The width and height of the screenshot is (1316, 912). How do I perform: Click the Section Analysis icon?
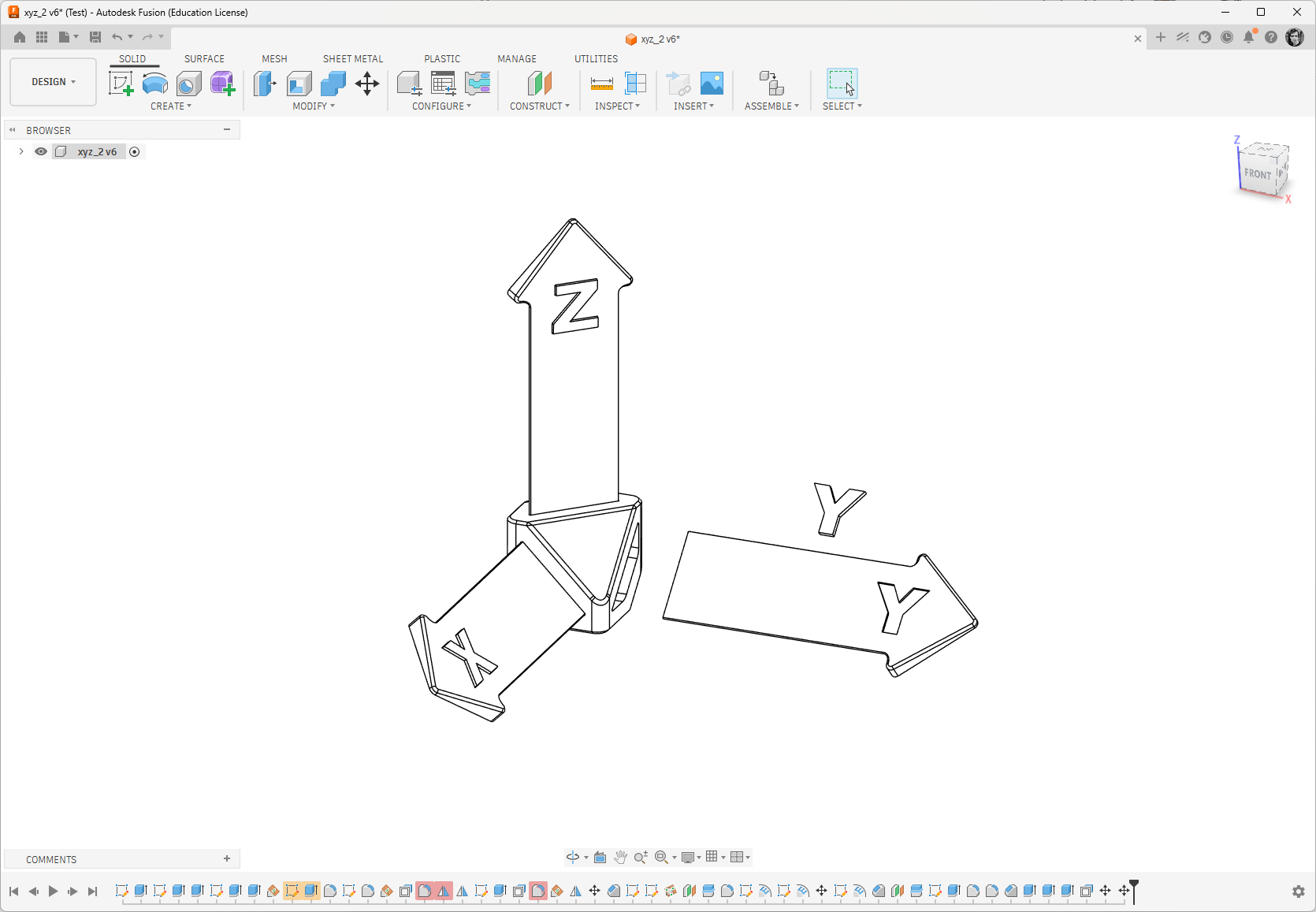pos(635,84)
